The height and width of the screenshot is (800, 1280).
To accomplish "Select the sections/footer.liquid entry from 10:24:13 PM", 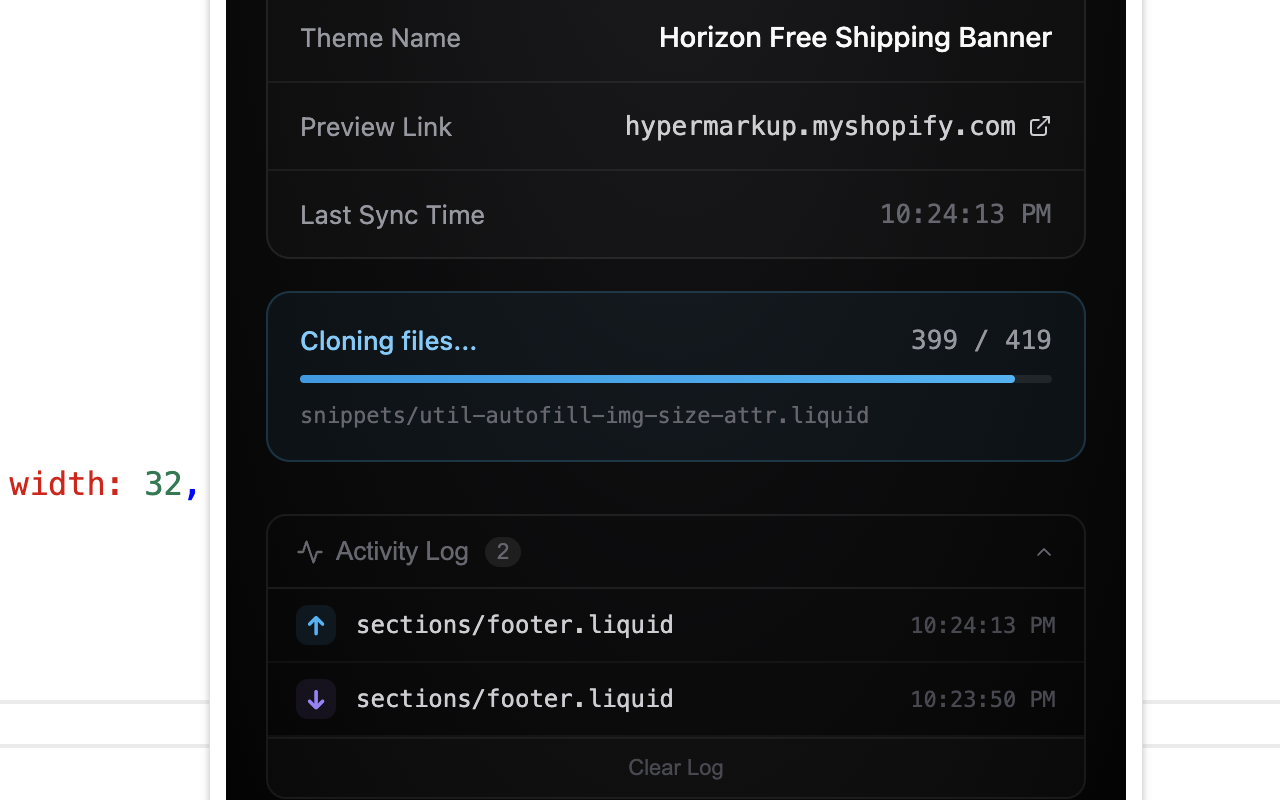I will click(676, 625).
